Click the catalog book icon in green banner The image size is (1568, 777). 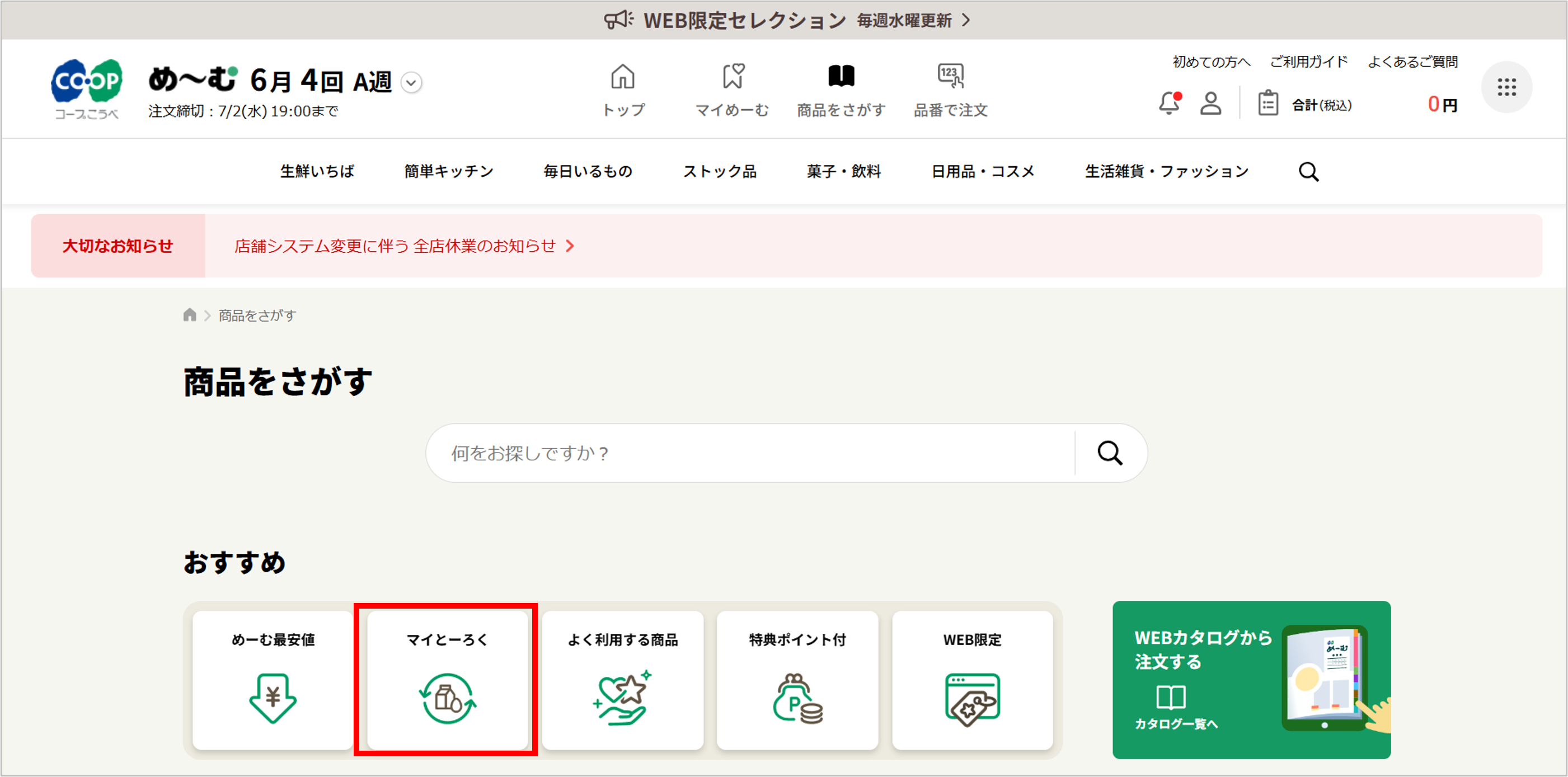click(x=1171, y=698)
